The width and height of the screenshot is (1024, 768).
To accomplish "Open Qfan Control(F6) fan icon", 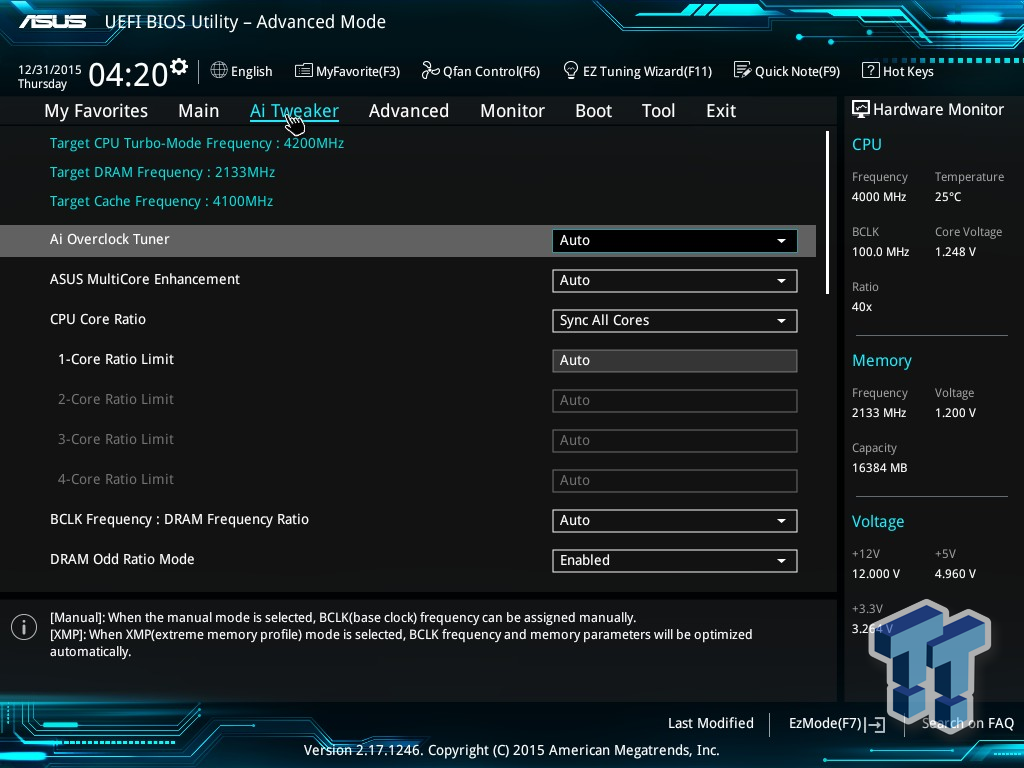I will [x=430, y=70].
